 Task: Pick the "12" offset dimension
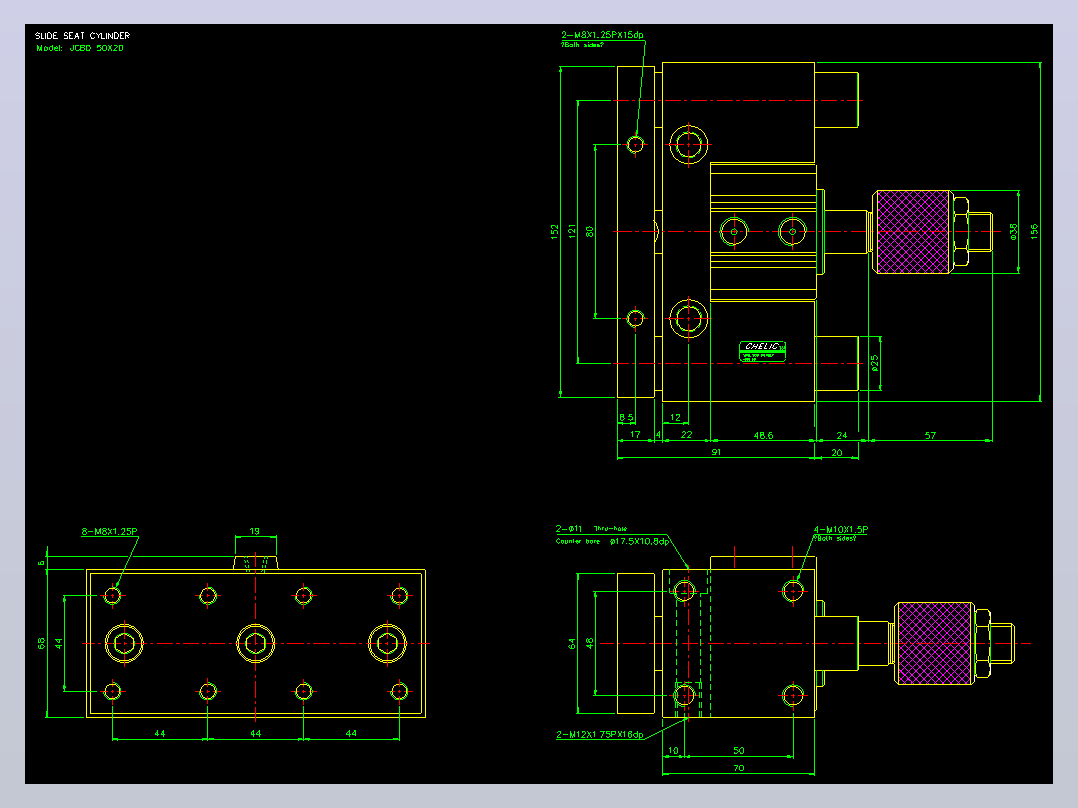[x=675, y=417]
